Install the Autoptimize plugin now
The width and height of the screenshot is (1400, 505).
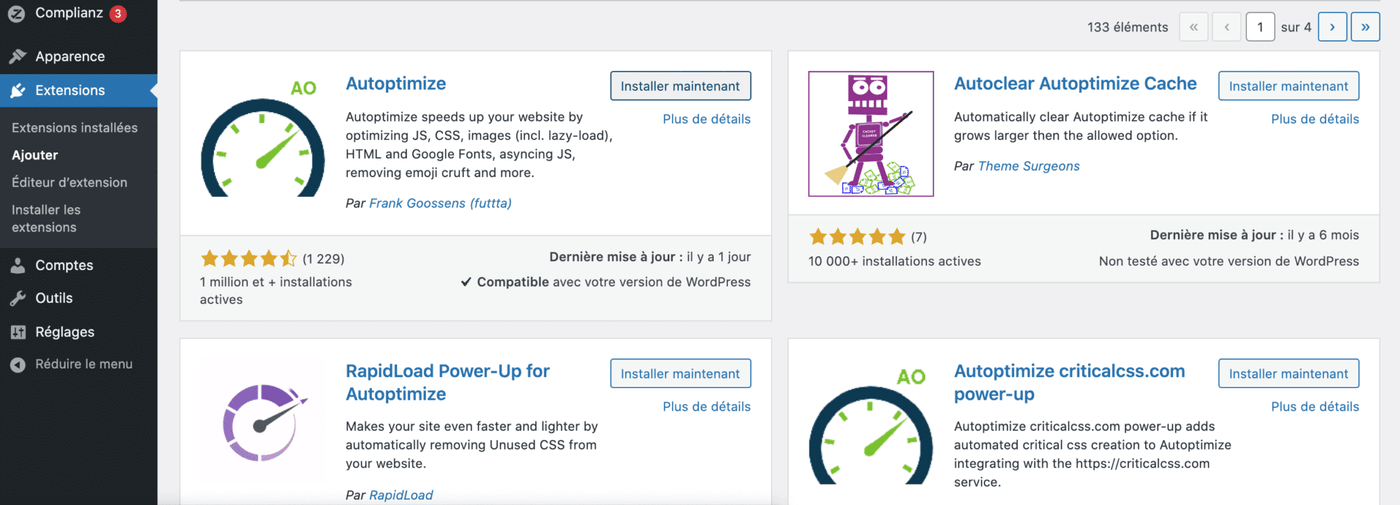tap(680, 86)
